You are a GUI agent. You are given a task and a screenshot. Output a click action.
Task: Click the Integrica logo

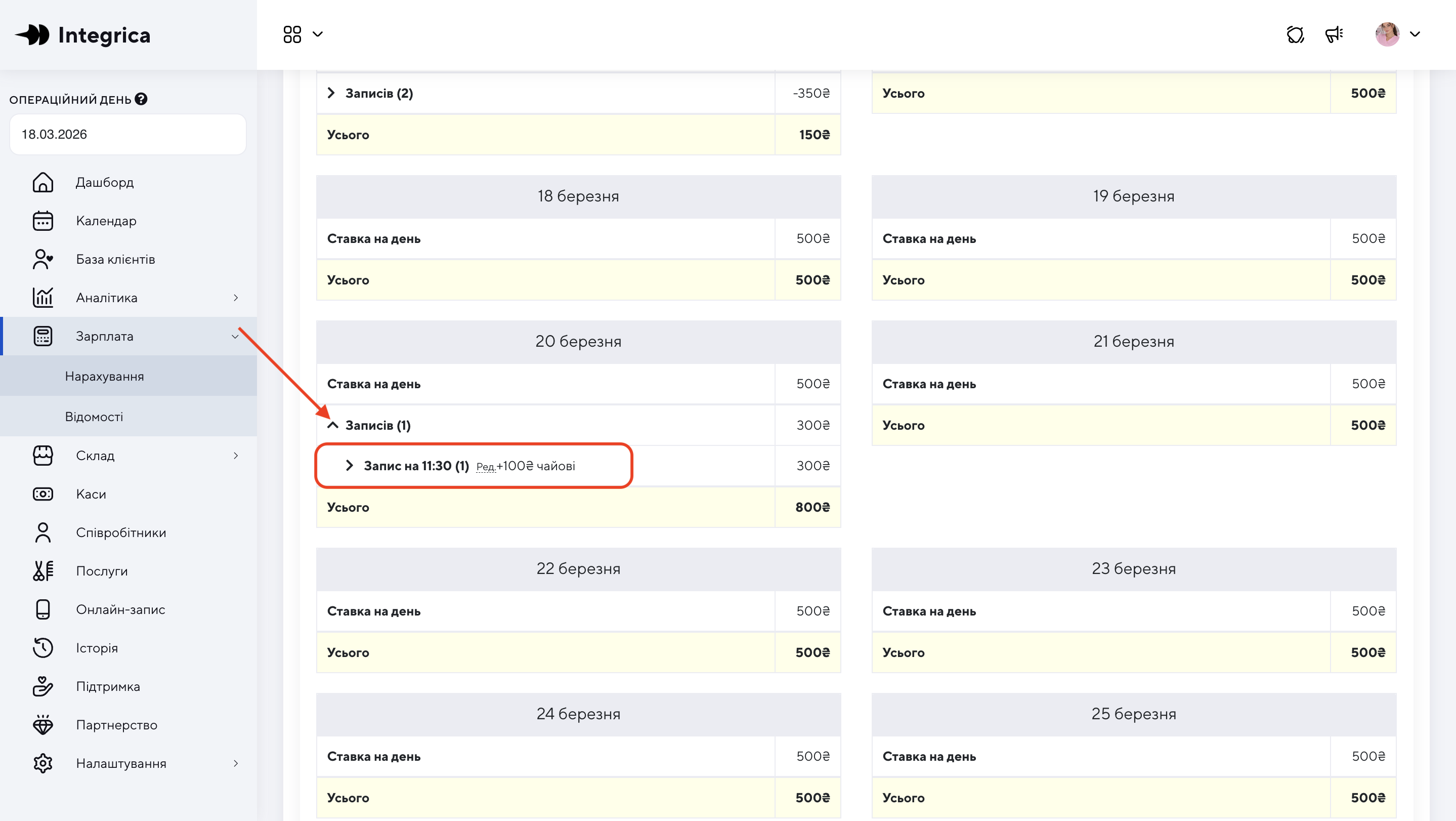click(82, 35)
